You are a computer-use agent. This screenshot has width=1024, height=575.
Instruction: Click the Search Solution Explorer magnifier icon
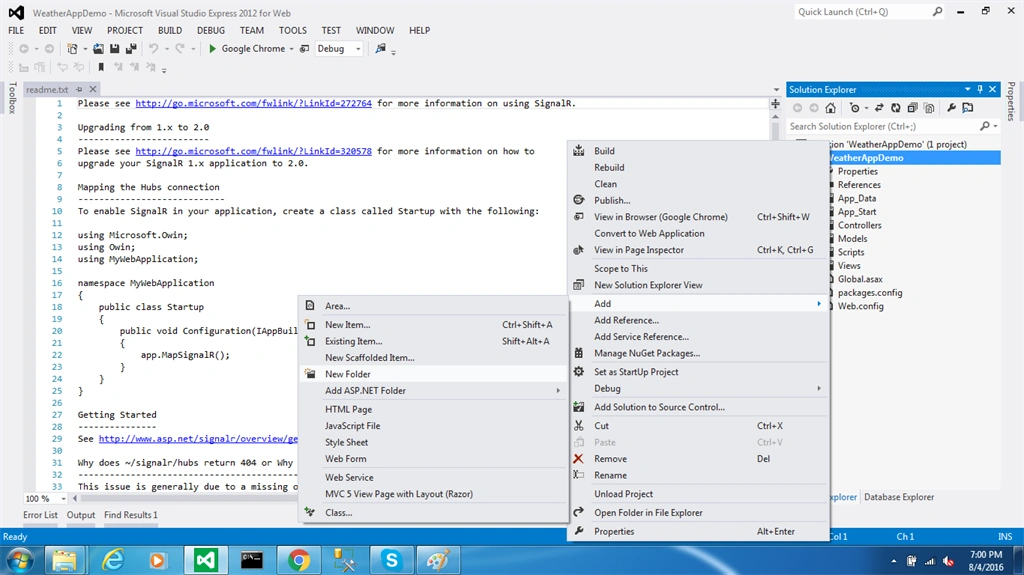[x=985, y=126]
